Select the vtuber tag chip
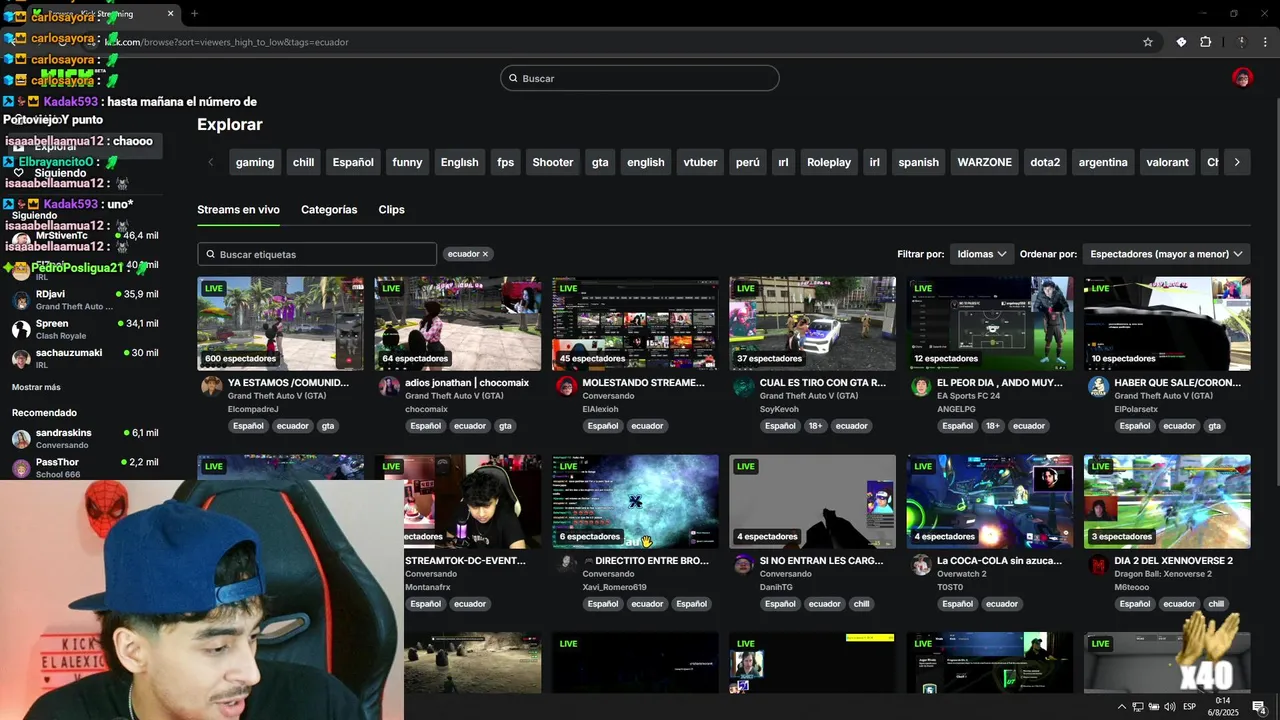 pyautogui.click(x=700, y=162)
